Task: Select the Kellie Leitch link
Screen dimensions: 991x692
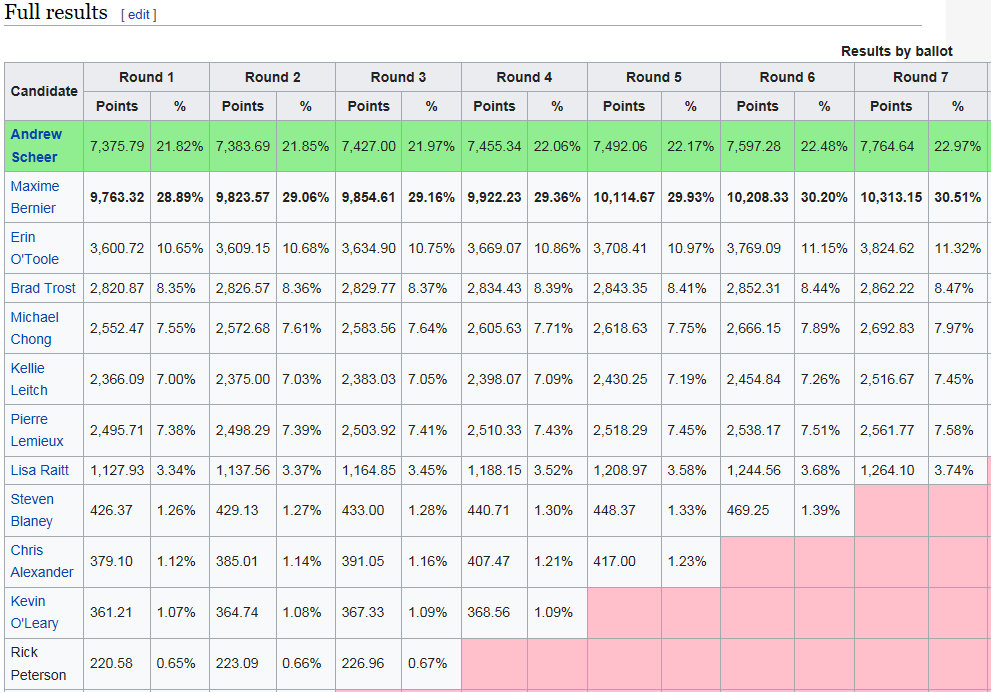Action: [29, 379]
